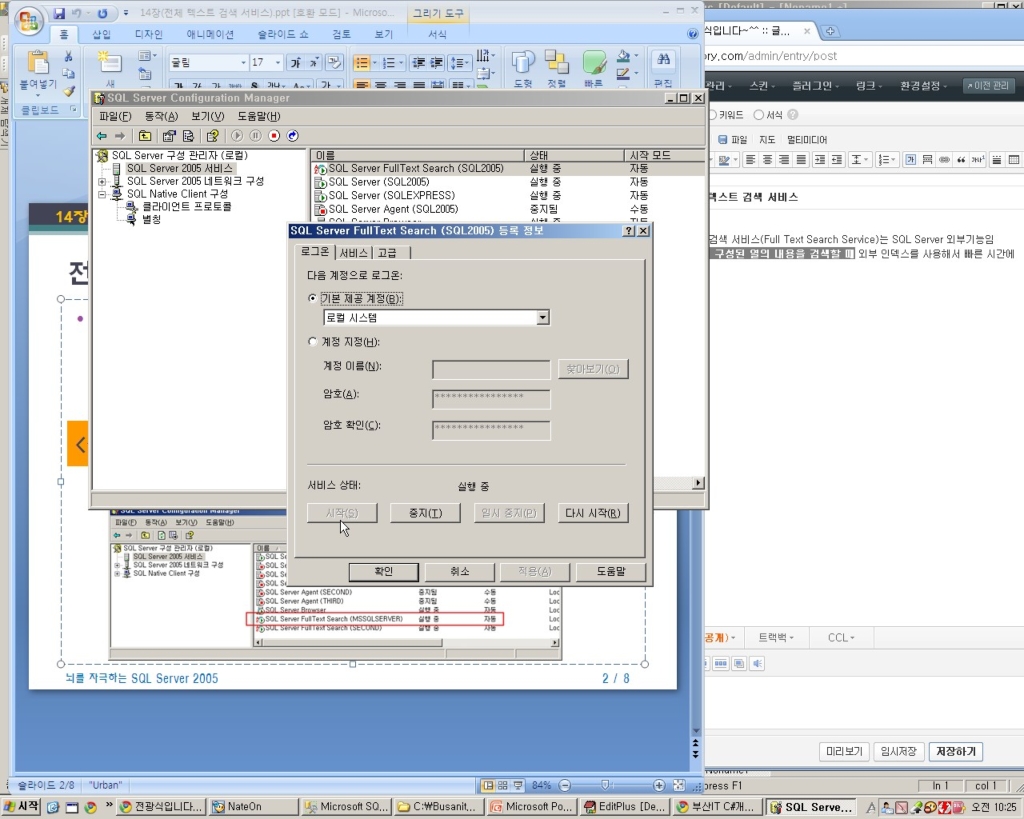Click the 이름 column header in service list

pos(418,155)
